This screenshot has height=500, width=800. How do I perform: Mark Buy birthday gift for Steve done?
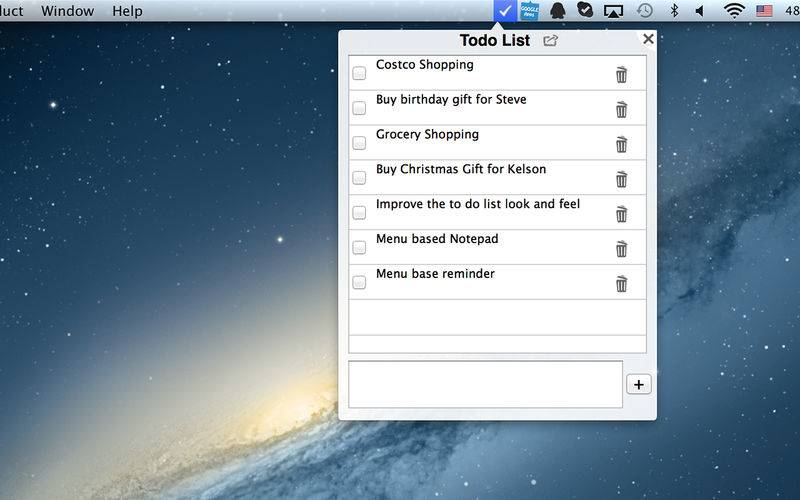click(x=359, y=108)
